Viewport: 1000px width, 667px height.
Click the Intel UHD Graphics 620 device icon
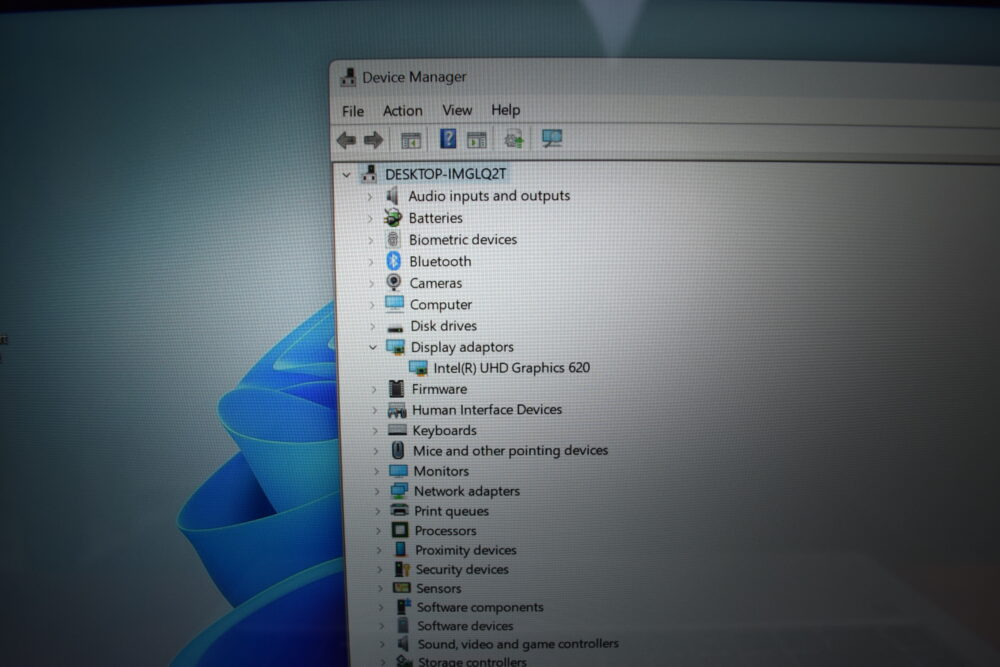(418, 368)
